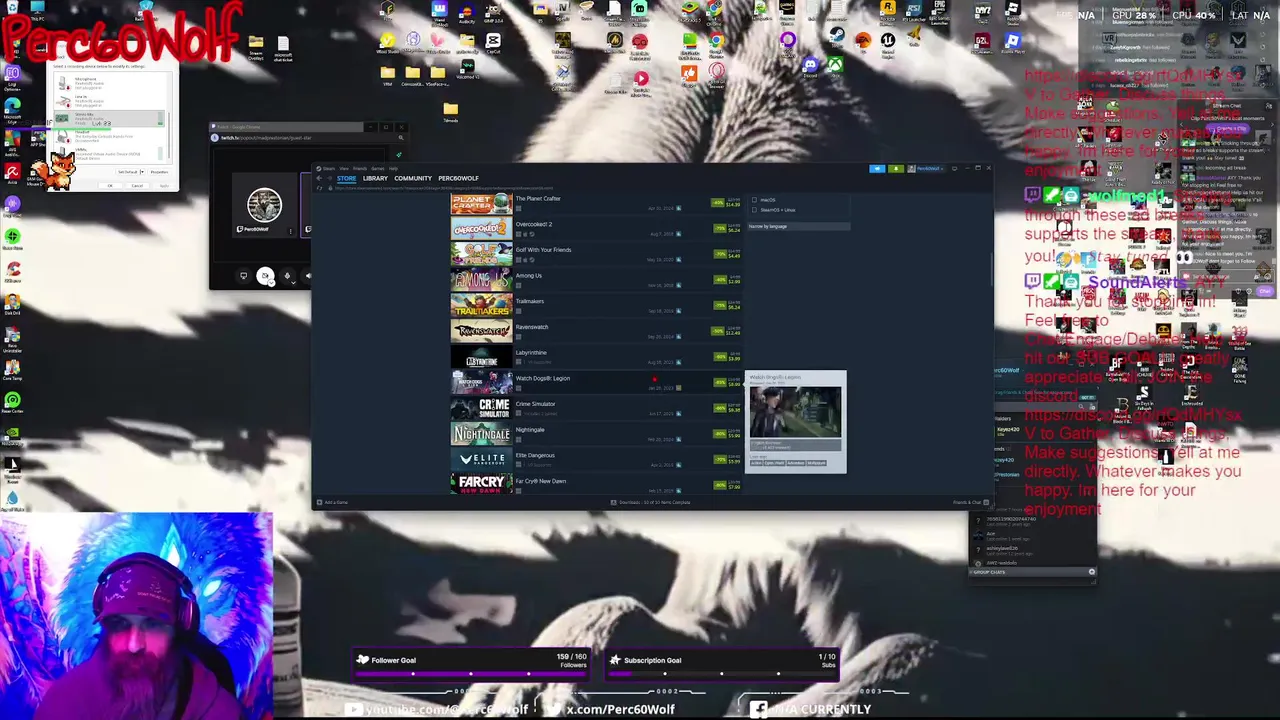
Task: Select the Microphone device in Sound dialog
Action: pyautogui.click(x=110, y=82)
